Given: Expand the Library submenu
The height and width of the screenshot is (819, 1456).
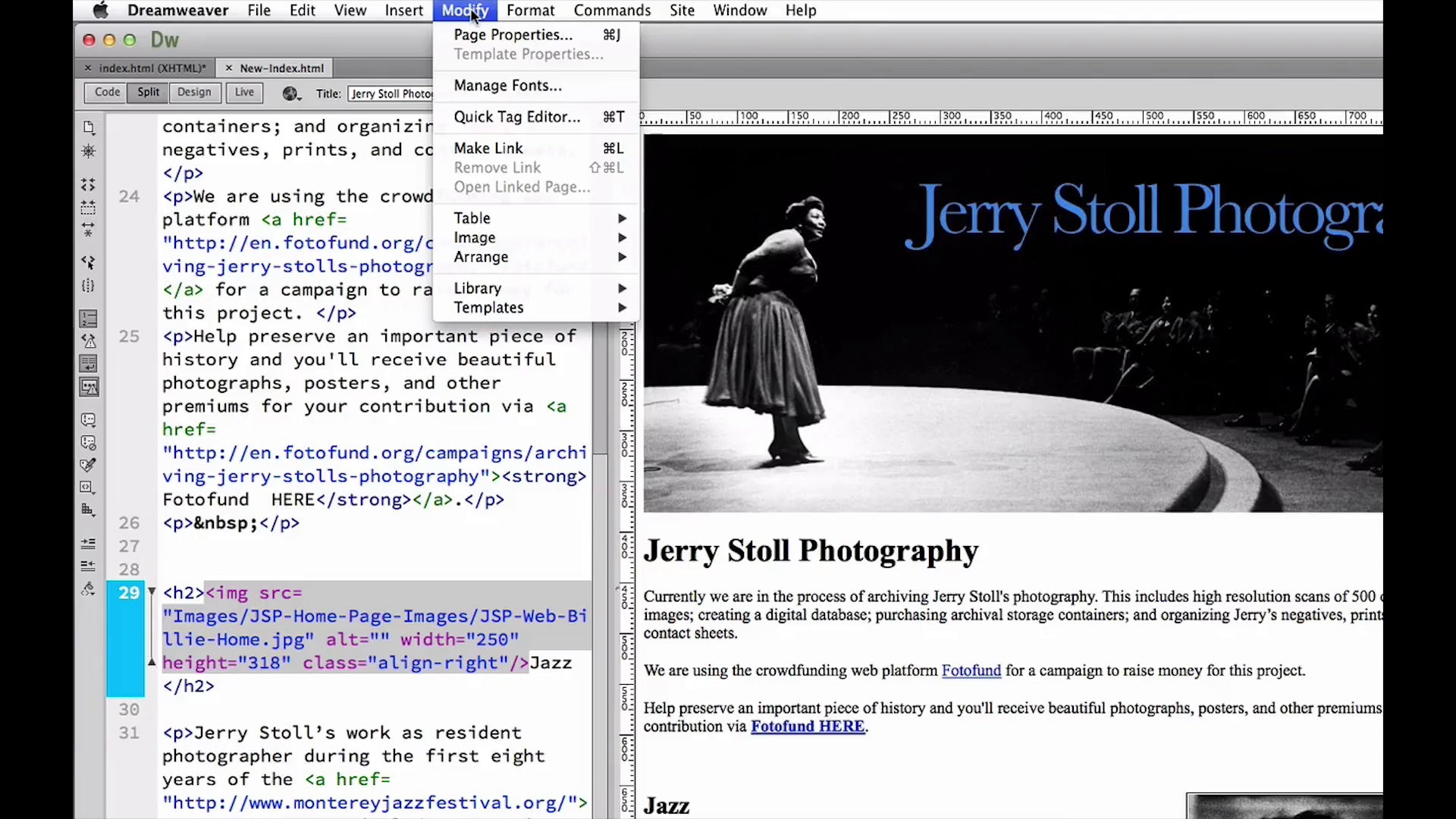Looking at the screenshot, I should pyautogui.click(x=536, y=288).
